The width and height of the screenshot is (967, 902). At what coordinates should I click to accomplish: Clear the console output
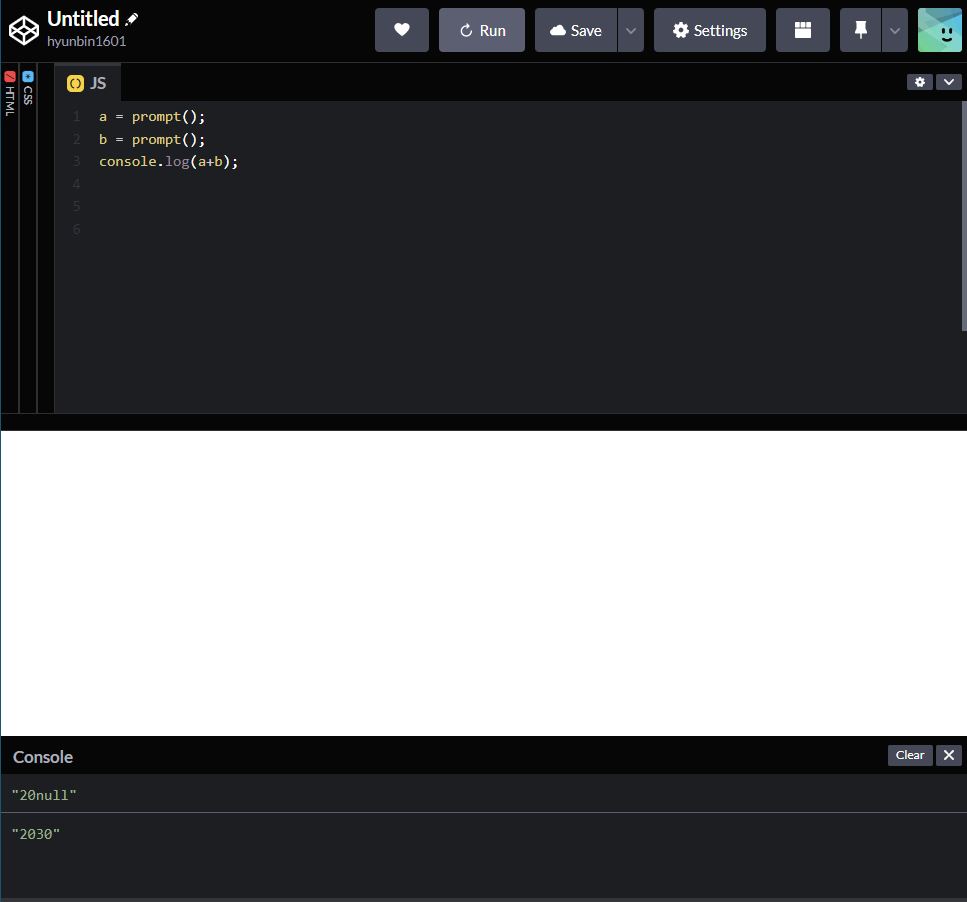[910, 755]
